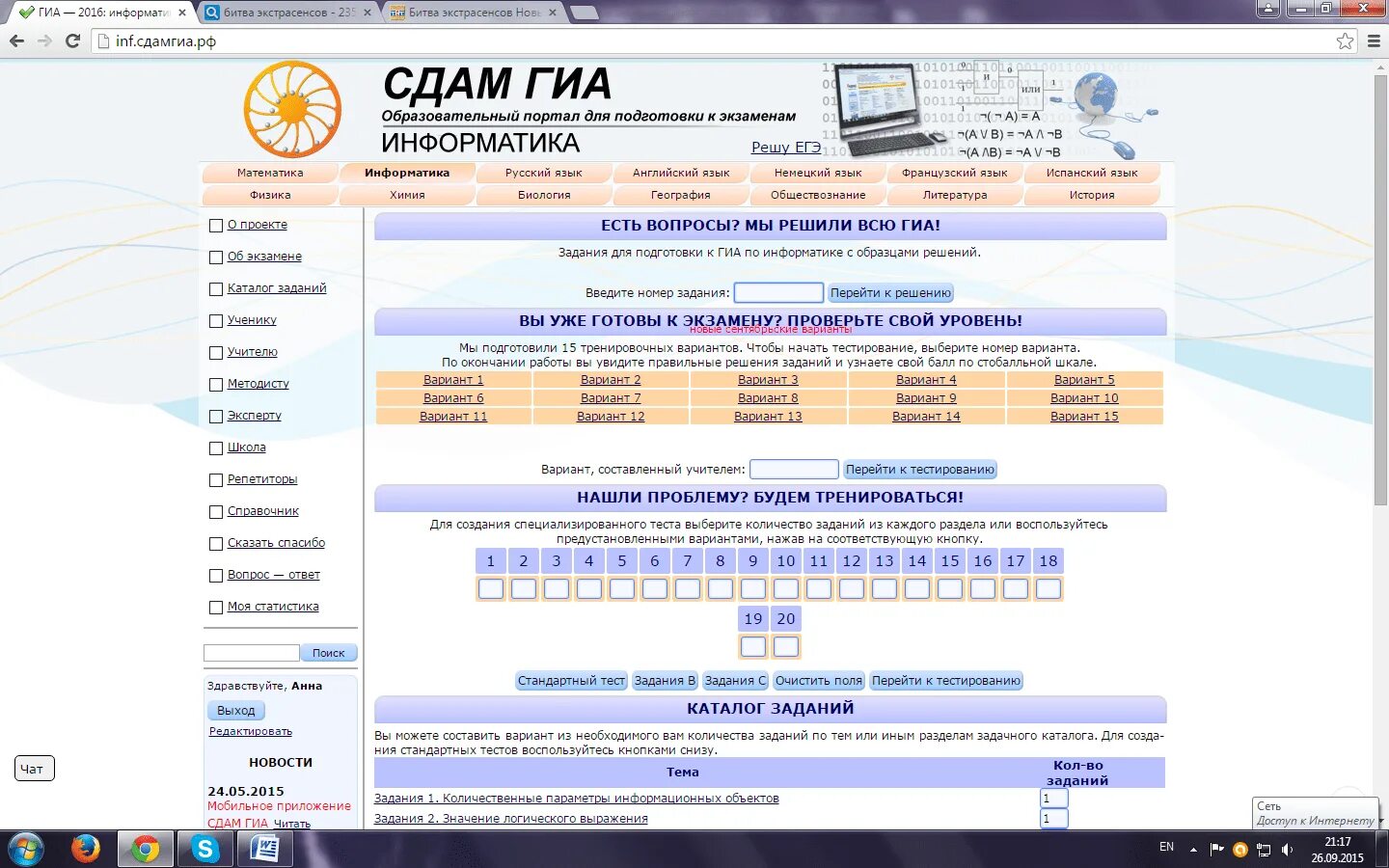Click the volume speaker tray icon
Image resolution: width=1389 pixels, height=868 pixels.
coord(1287,850)
